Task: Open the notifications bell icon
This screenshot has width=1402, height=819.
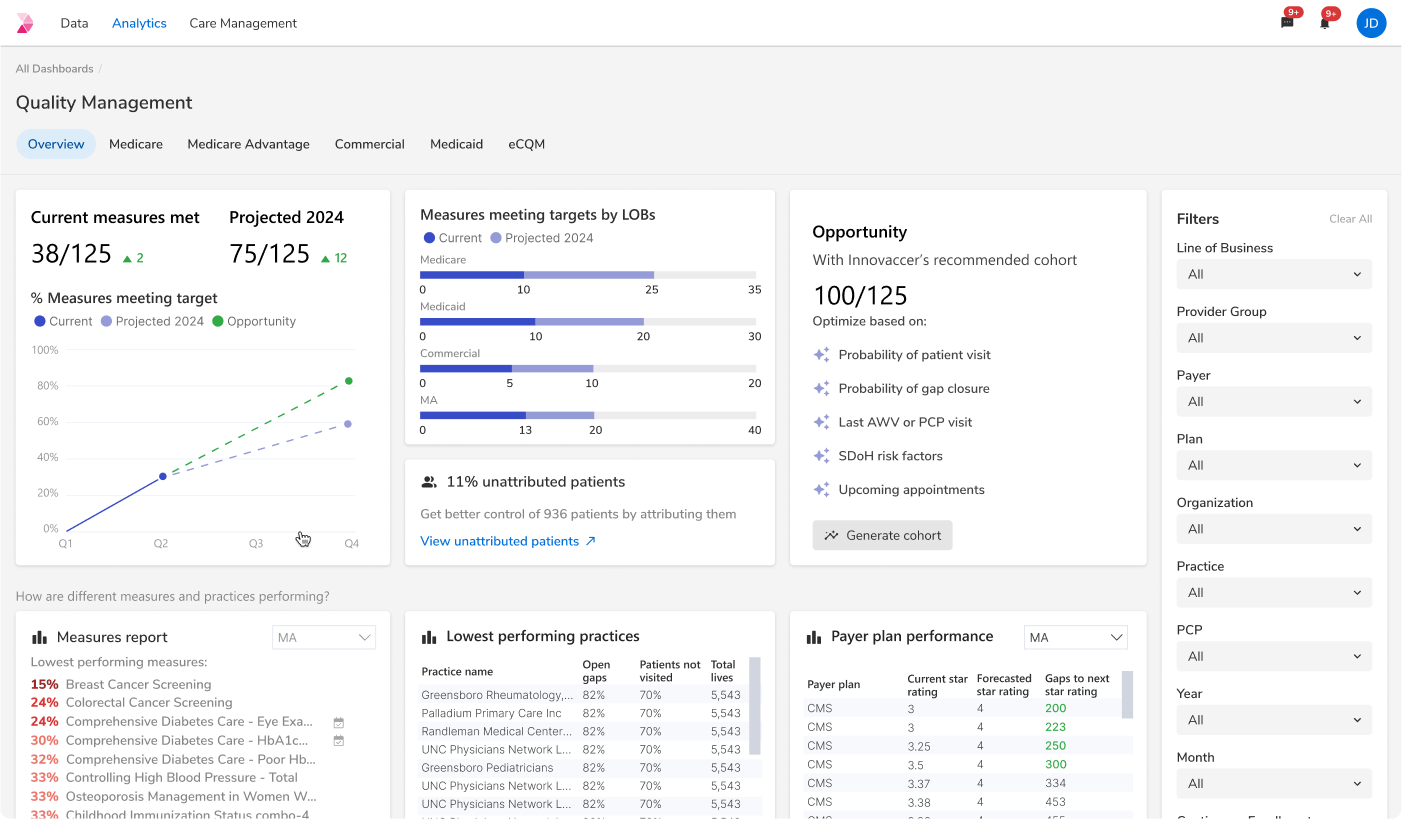Action: click(1324, 22)
